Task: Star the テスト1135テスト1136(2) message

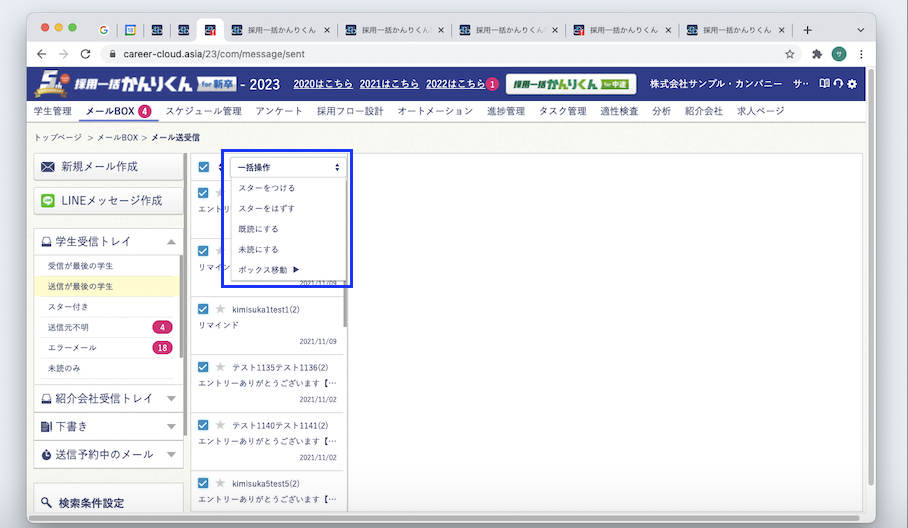Action: tap(220, 367)
